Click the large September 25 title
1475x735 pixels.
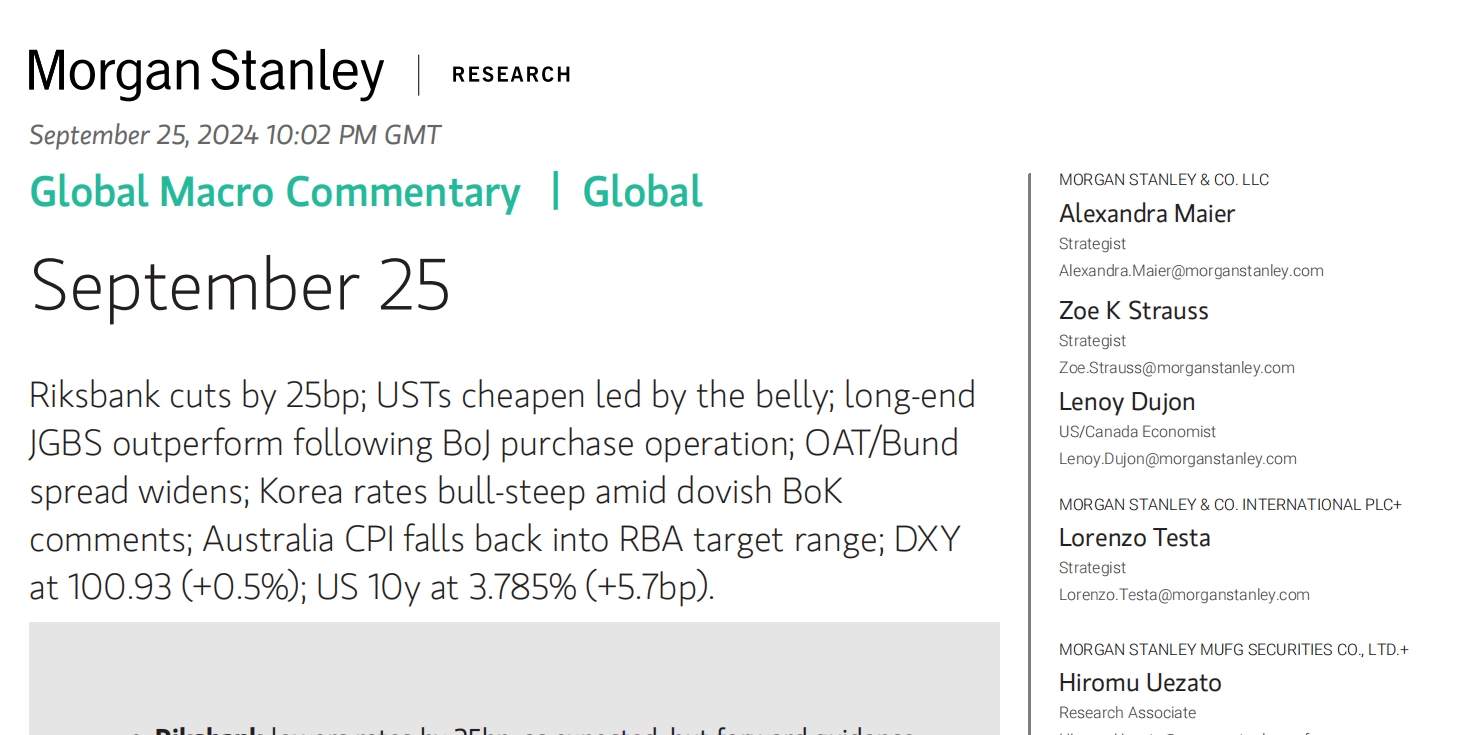point(240,285)
